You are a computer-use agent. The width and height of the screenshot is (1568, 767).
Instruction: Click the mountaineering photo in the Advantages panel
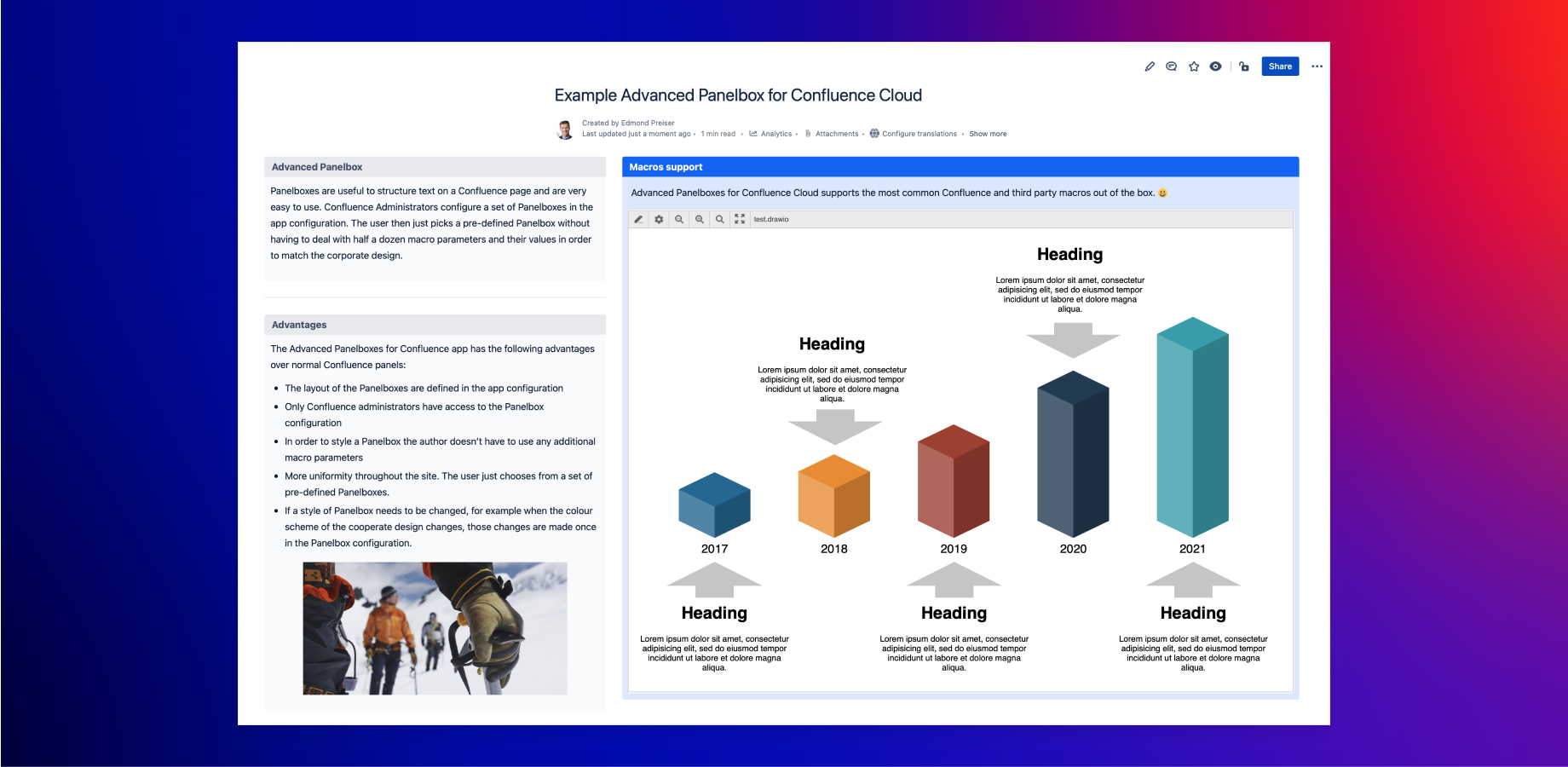point(435,628)
